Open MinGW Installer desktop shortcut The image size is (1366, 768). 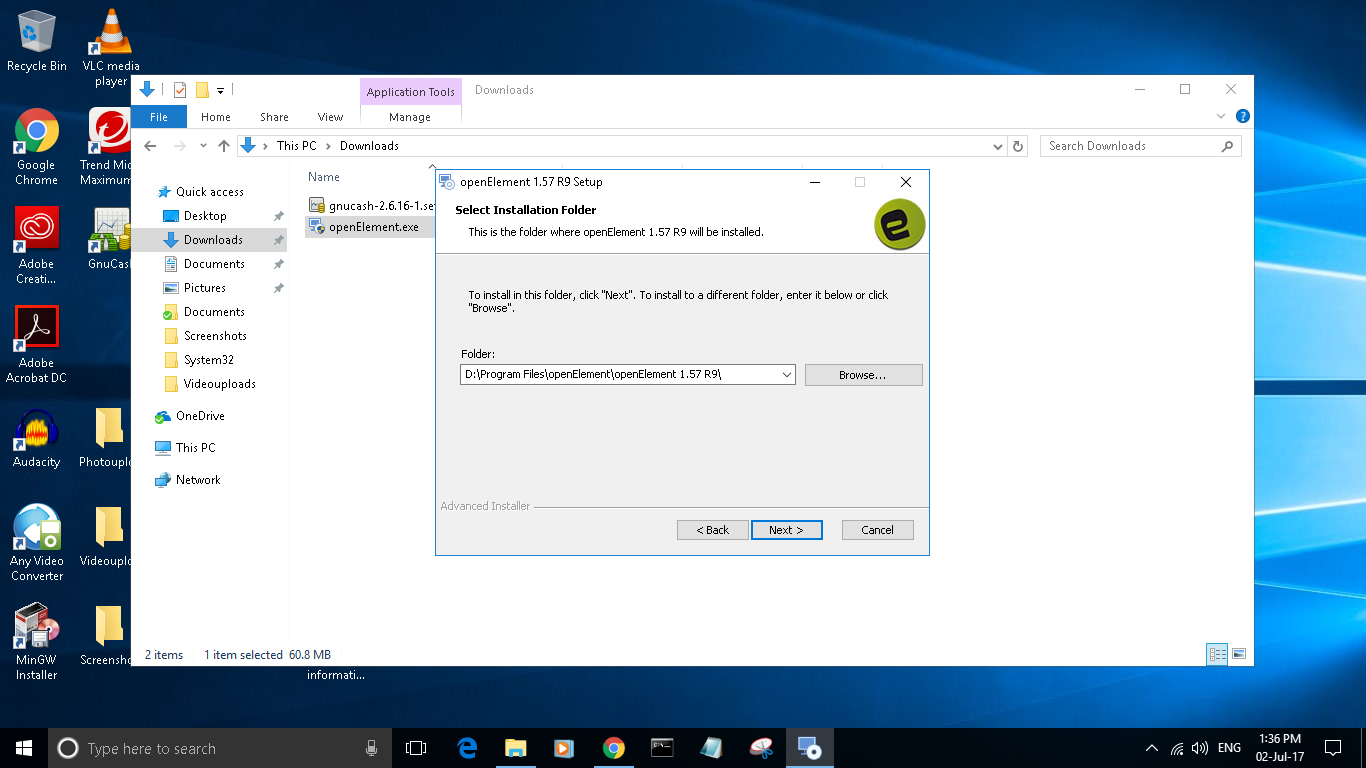point(37,641)
